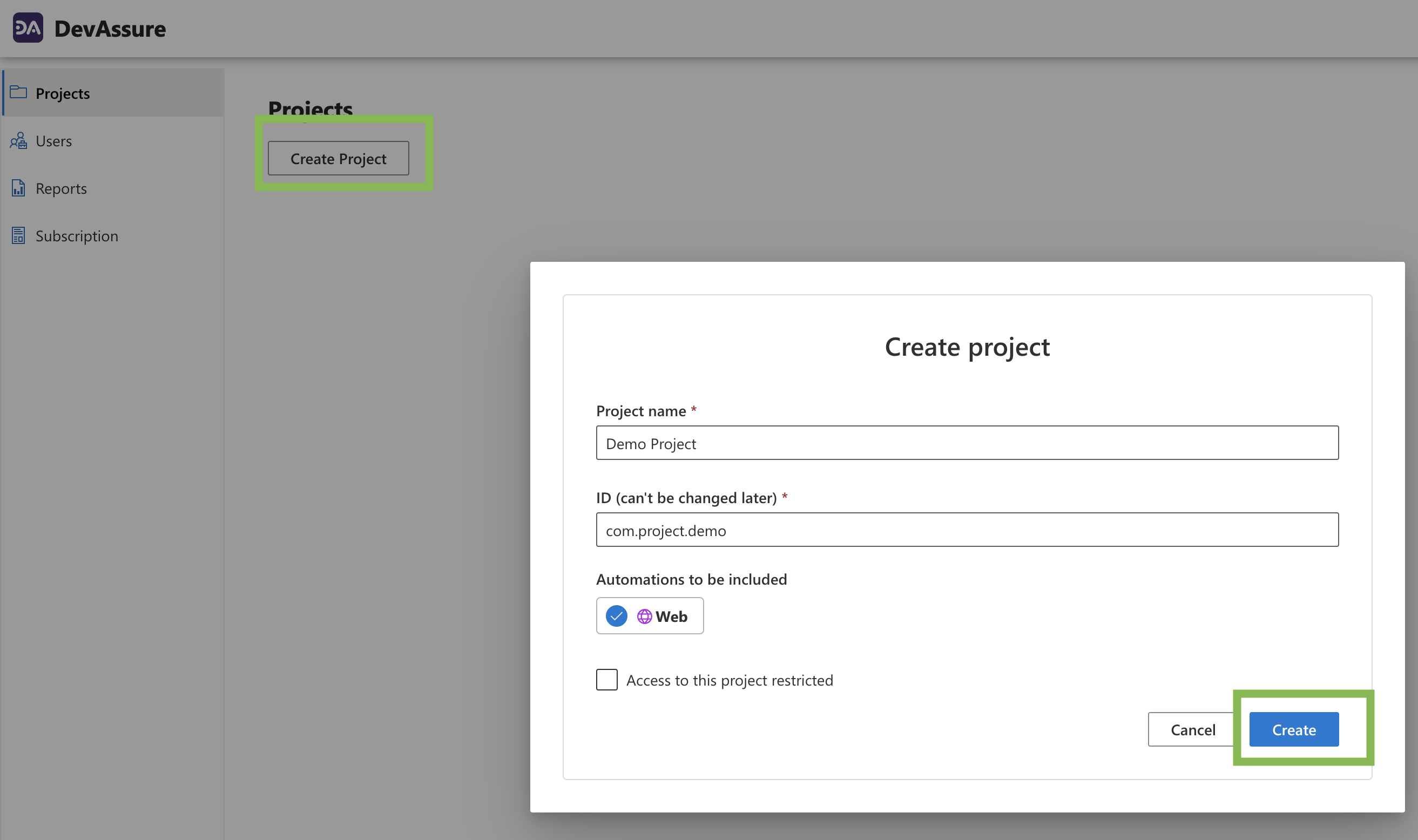Click the DevAssure logo icon
This screenshot has height=840, width=1418.
(27, 27)
